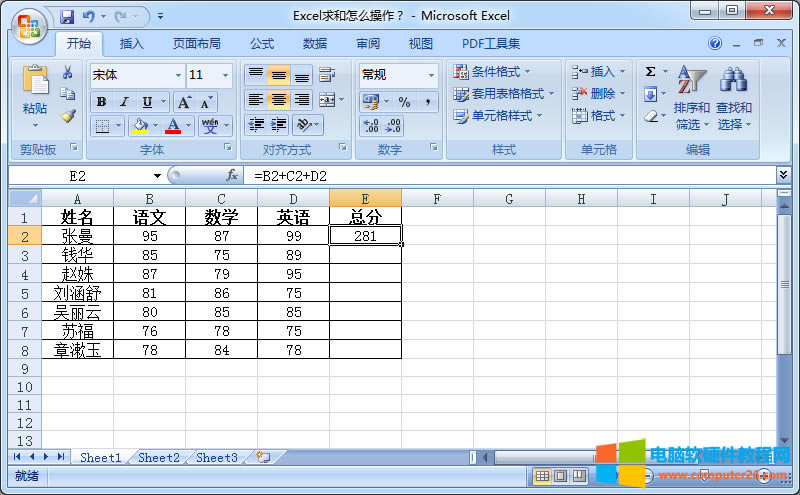Click the Office button logo
Viewport: 800px width, 495px height.
pos(29,27)
